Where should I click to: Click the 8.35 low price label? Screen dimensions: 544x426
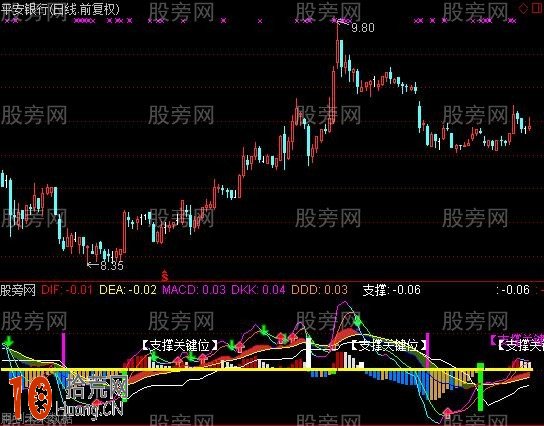coord(112,266)
